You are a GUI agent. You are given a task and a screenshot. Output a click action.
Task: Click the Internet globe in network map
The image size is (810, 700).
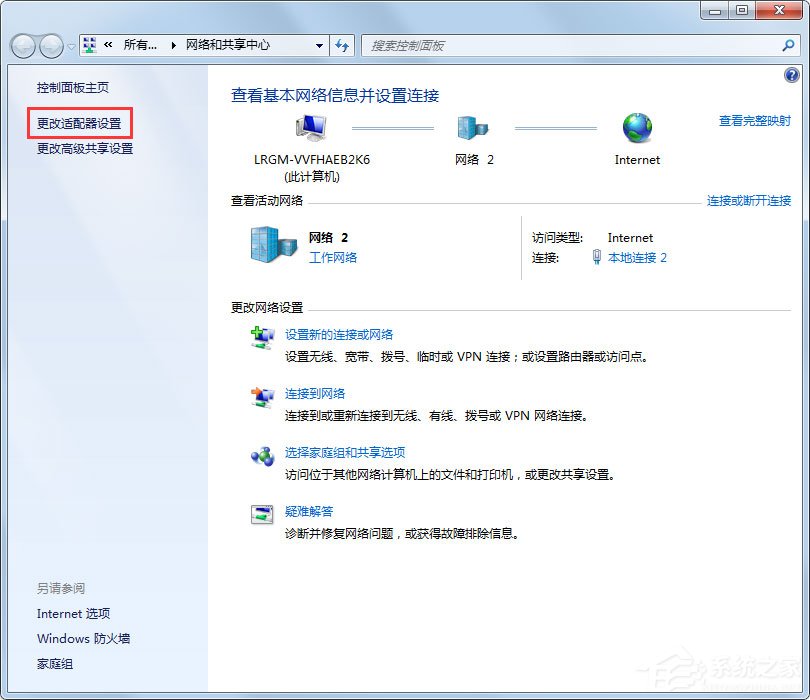click(636, 128)
